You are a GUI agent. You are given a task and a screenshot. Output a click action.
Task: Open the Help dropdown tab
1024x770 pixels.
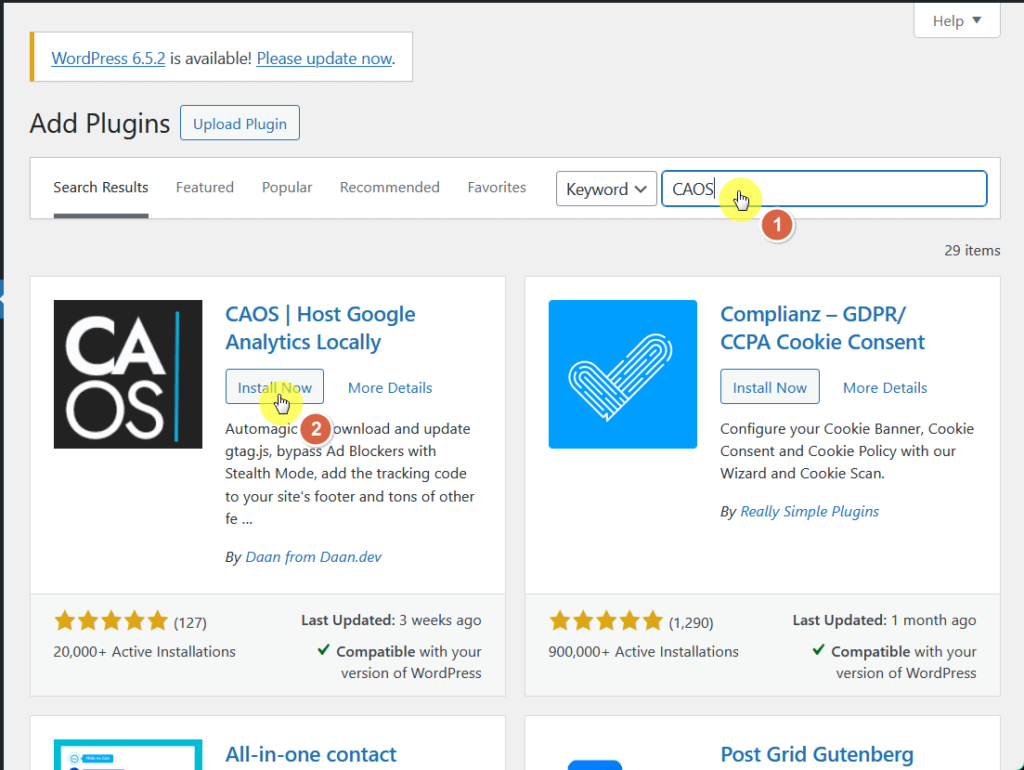click(x=956, y=21)
